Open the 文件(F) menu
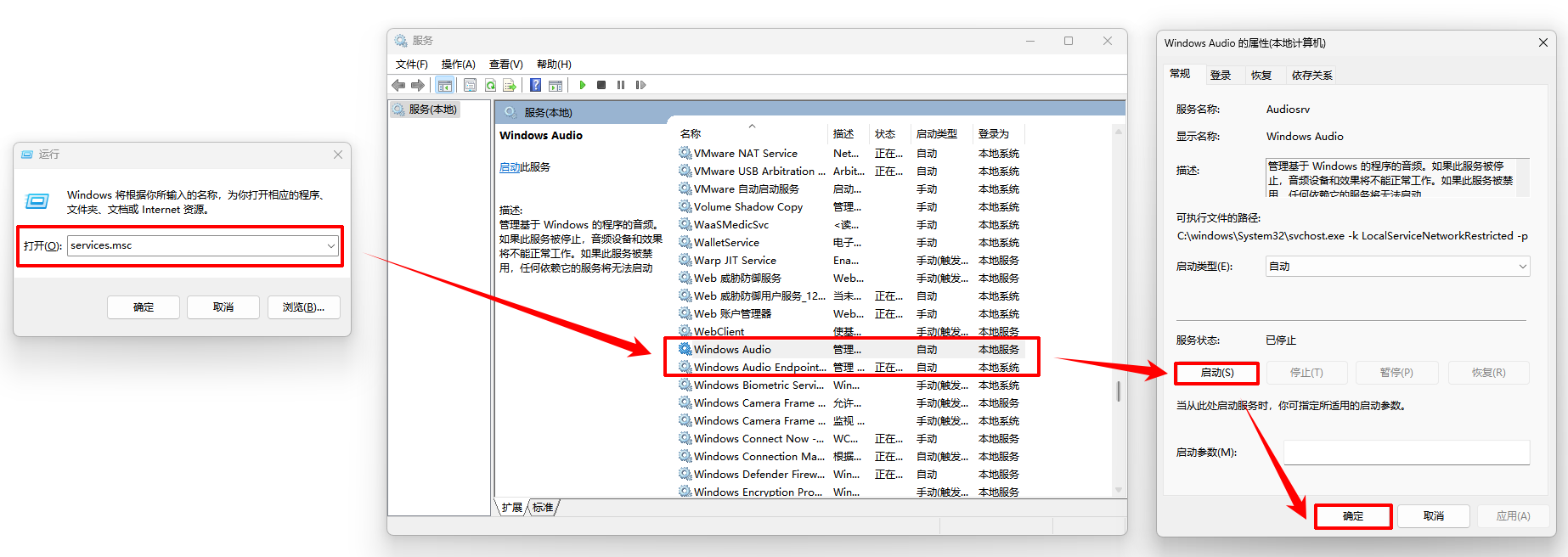Image resolution: width=1568 pixels, height=557 pixels. tap(412, 65)
